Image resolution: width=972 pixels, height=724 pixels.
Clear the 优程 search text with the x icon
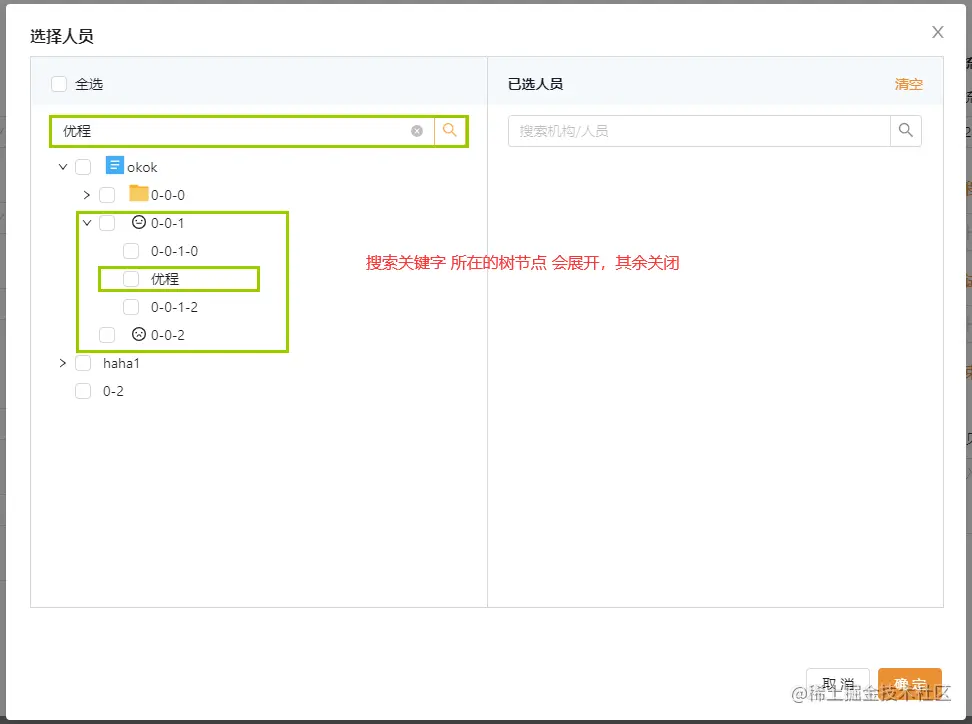click(417, 131)
